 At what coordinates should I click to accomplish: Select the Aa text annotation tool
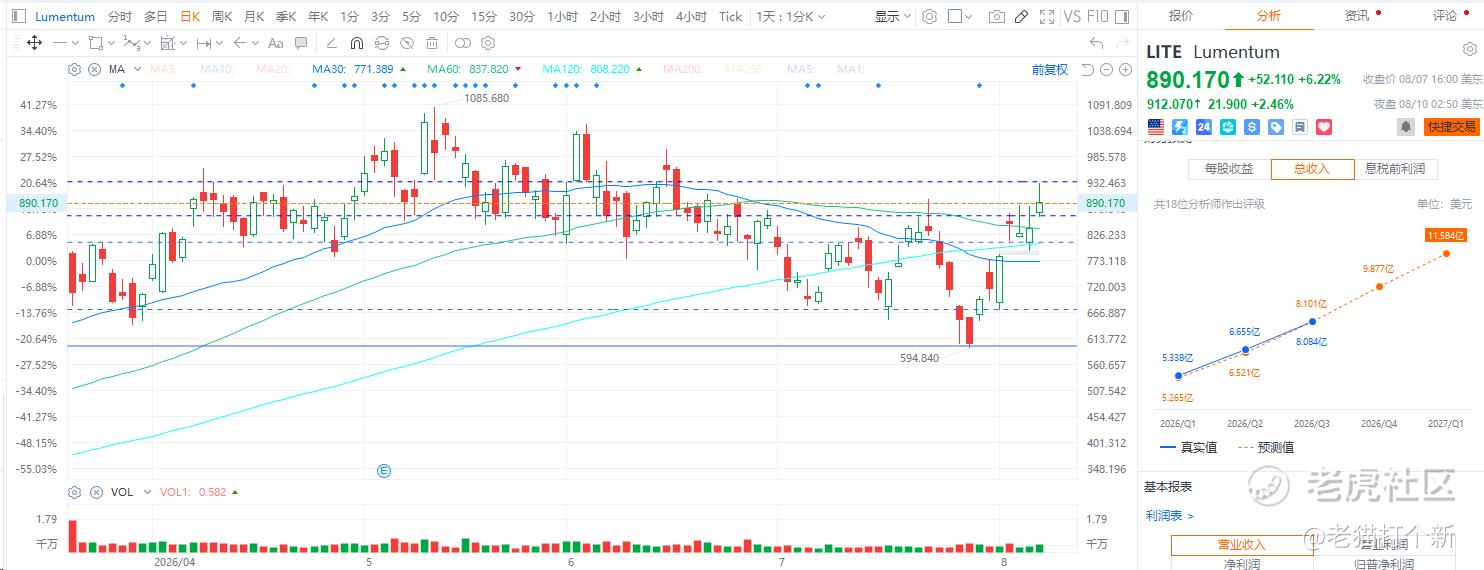[276, 43]
